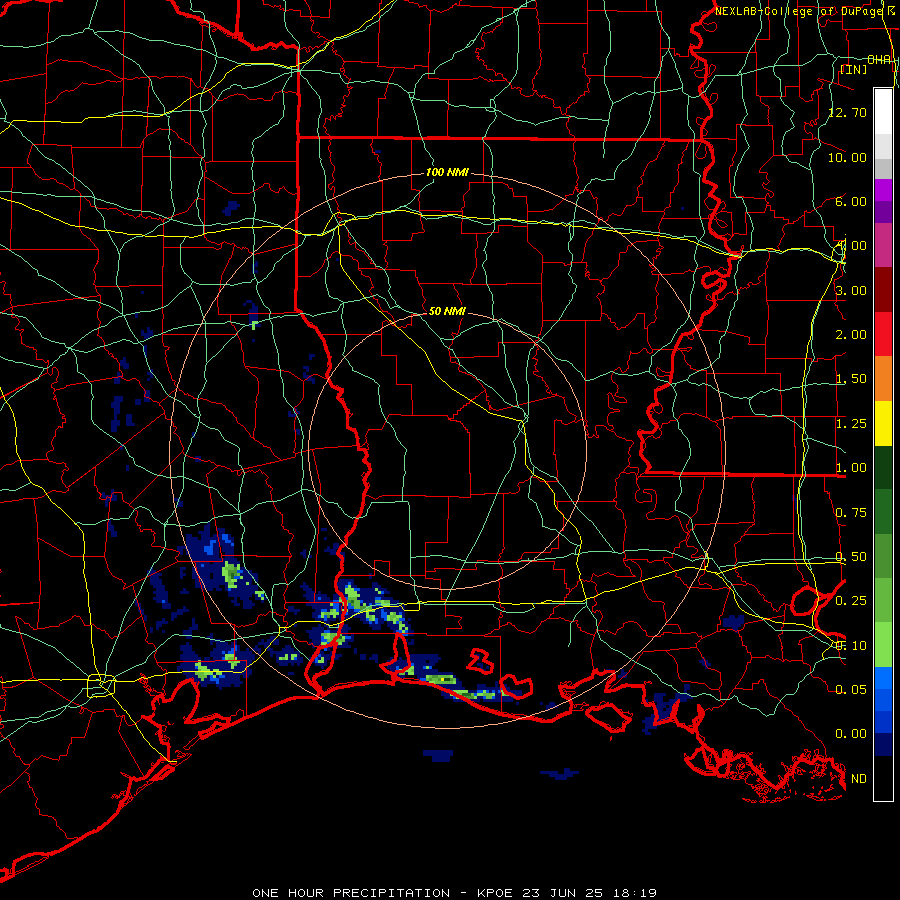
Task: Select the bright magenta legend swatch
Action: click(883, 190)
